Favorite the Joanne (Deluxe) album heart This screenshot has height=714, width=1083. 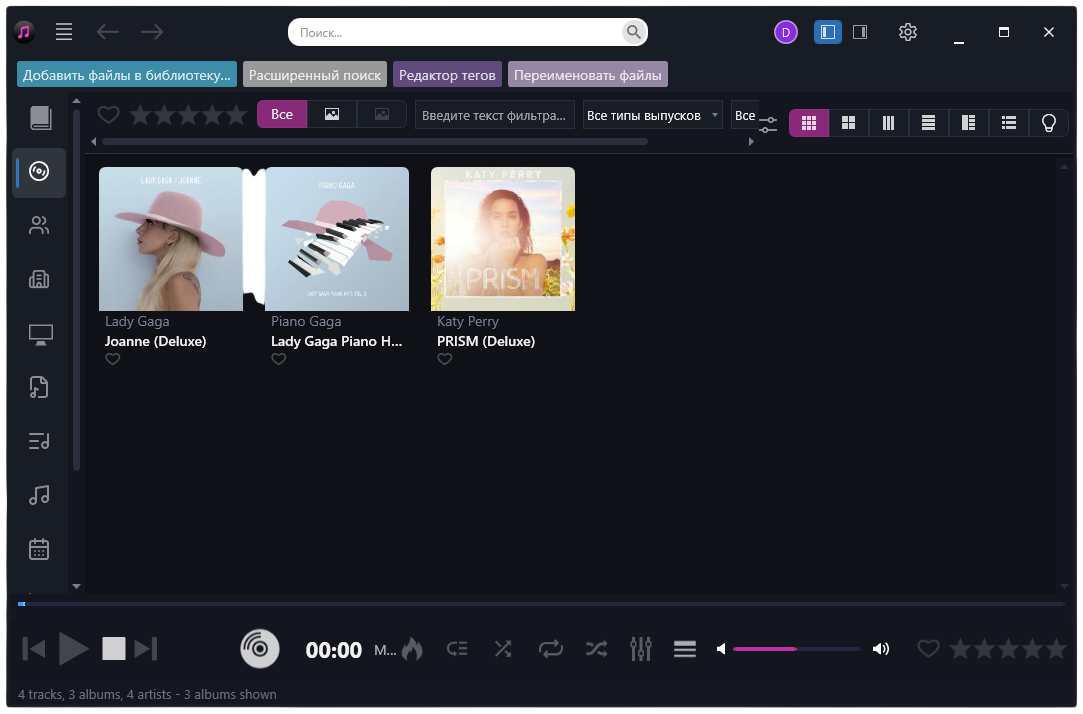click(x=113, y=359)
